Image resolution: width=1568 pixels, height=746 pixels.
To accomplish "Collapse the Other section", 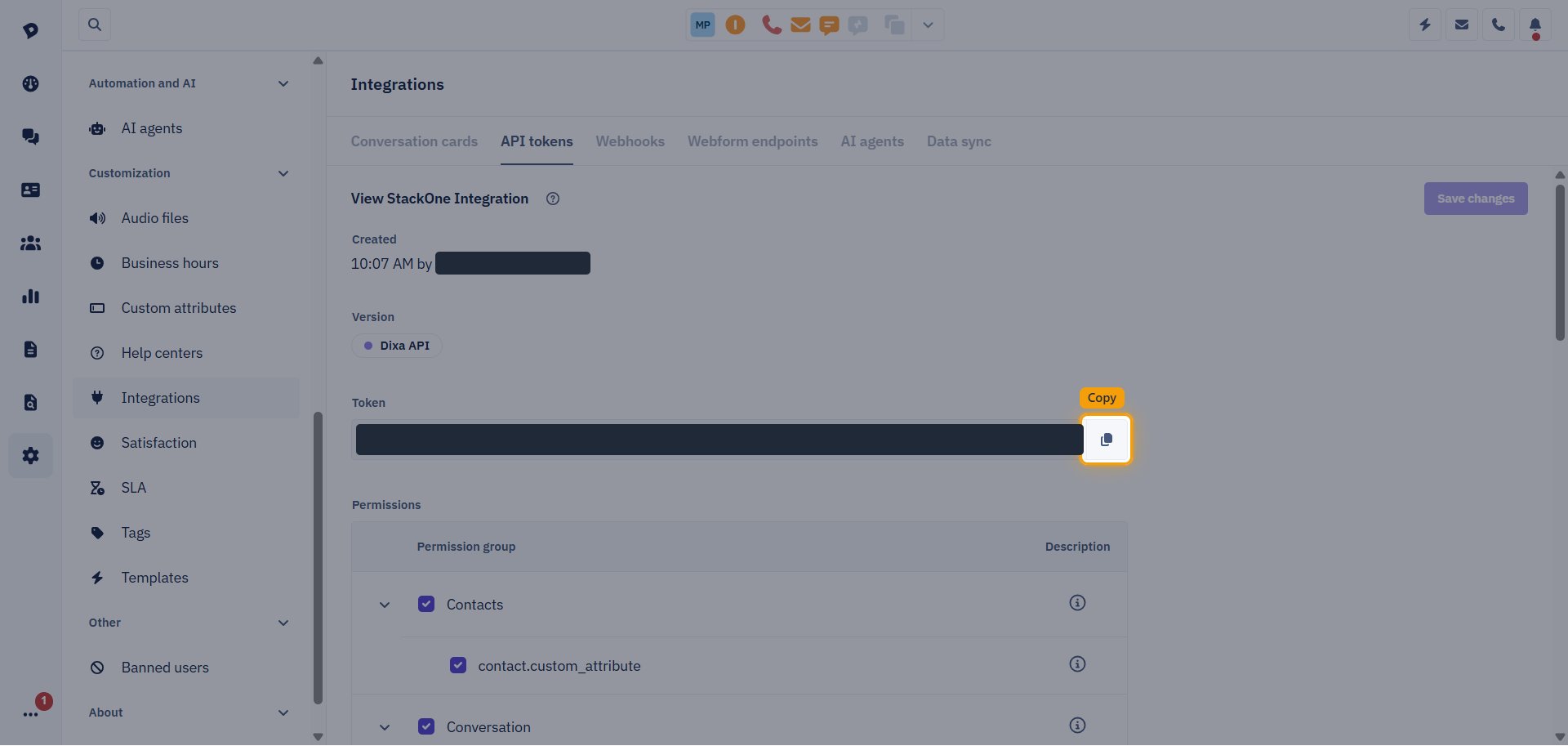I will [x=283, y=623].
